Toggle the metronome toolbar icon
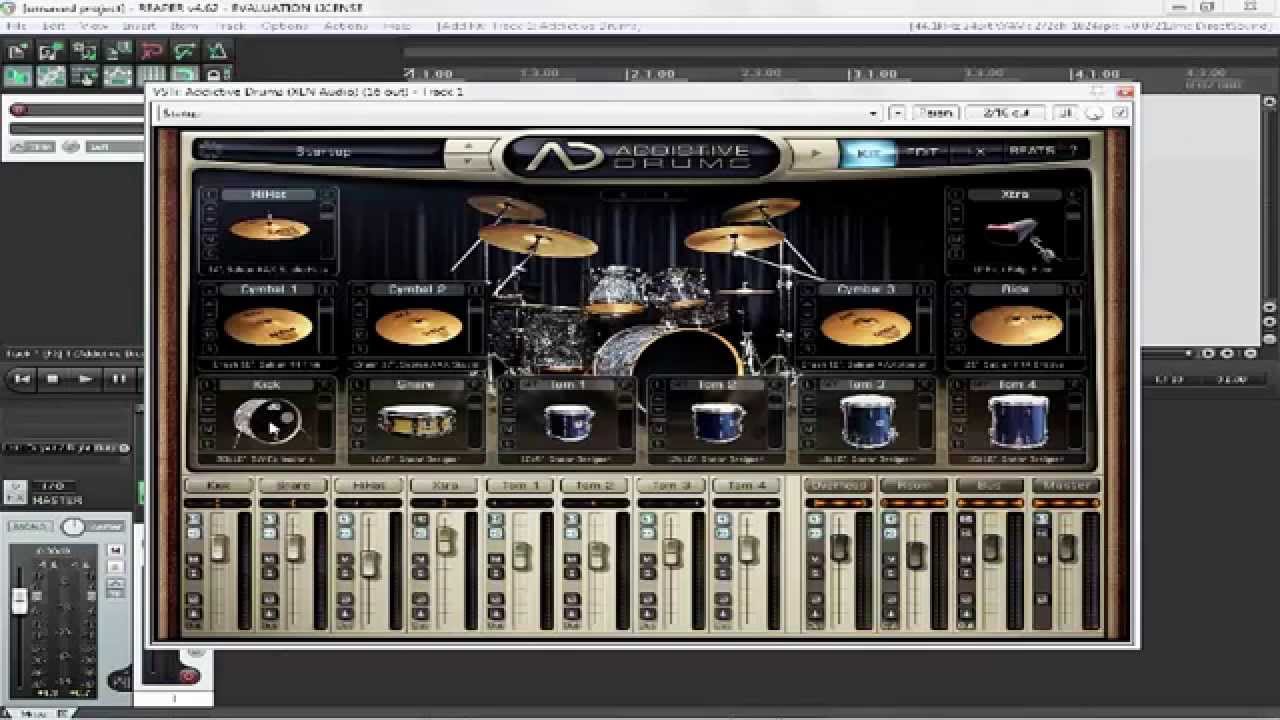Image resolution: width=1280 pixels, height=720 pixels. [x=216, y=51]
